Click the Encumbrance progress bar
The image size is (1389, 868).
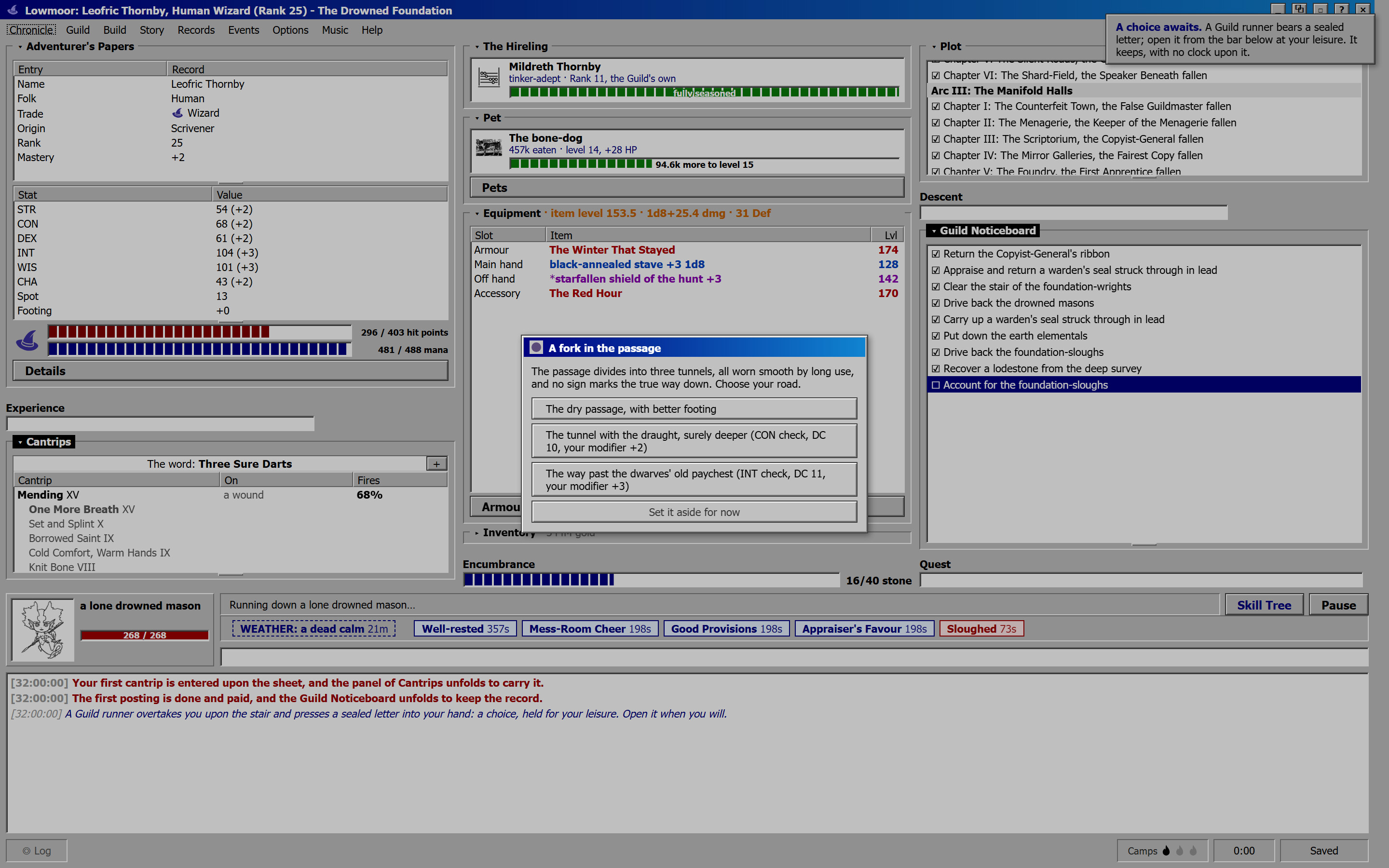point(651,580)
